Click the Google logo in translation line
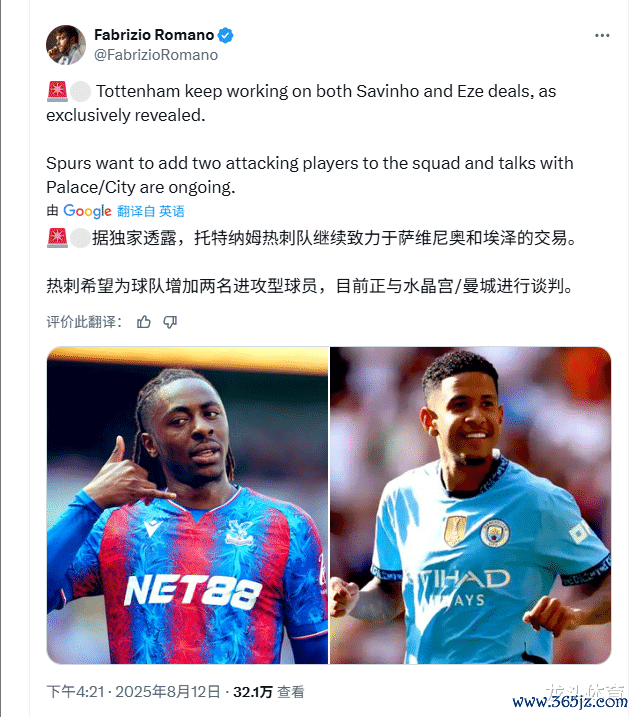 point(87,211)
